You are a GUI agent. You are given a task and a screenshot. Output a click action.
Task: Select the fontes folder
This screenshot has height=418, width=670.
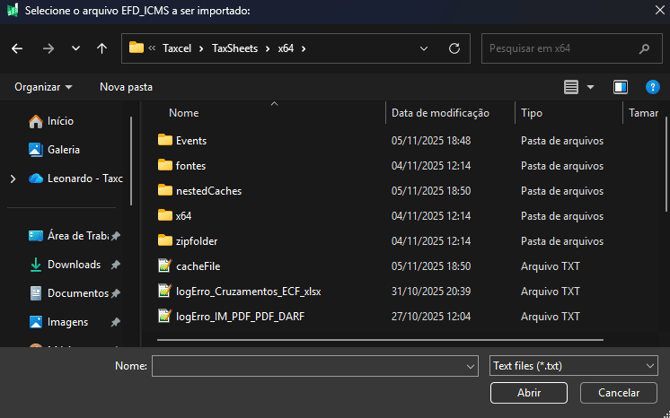tap(182, 166)
